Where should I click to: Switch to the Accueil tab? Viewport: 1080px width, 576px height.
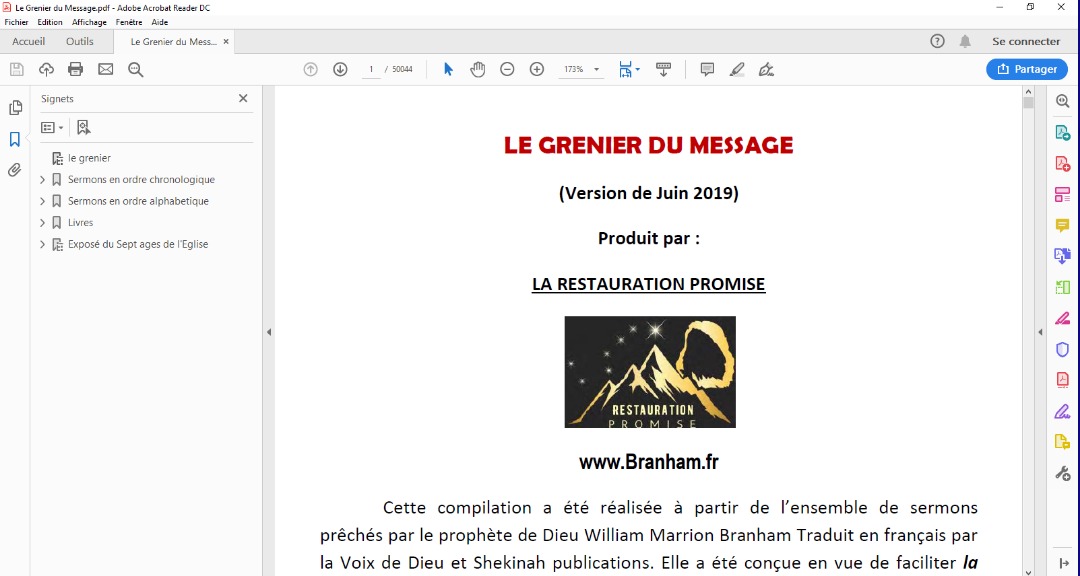[28, 41]
